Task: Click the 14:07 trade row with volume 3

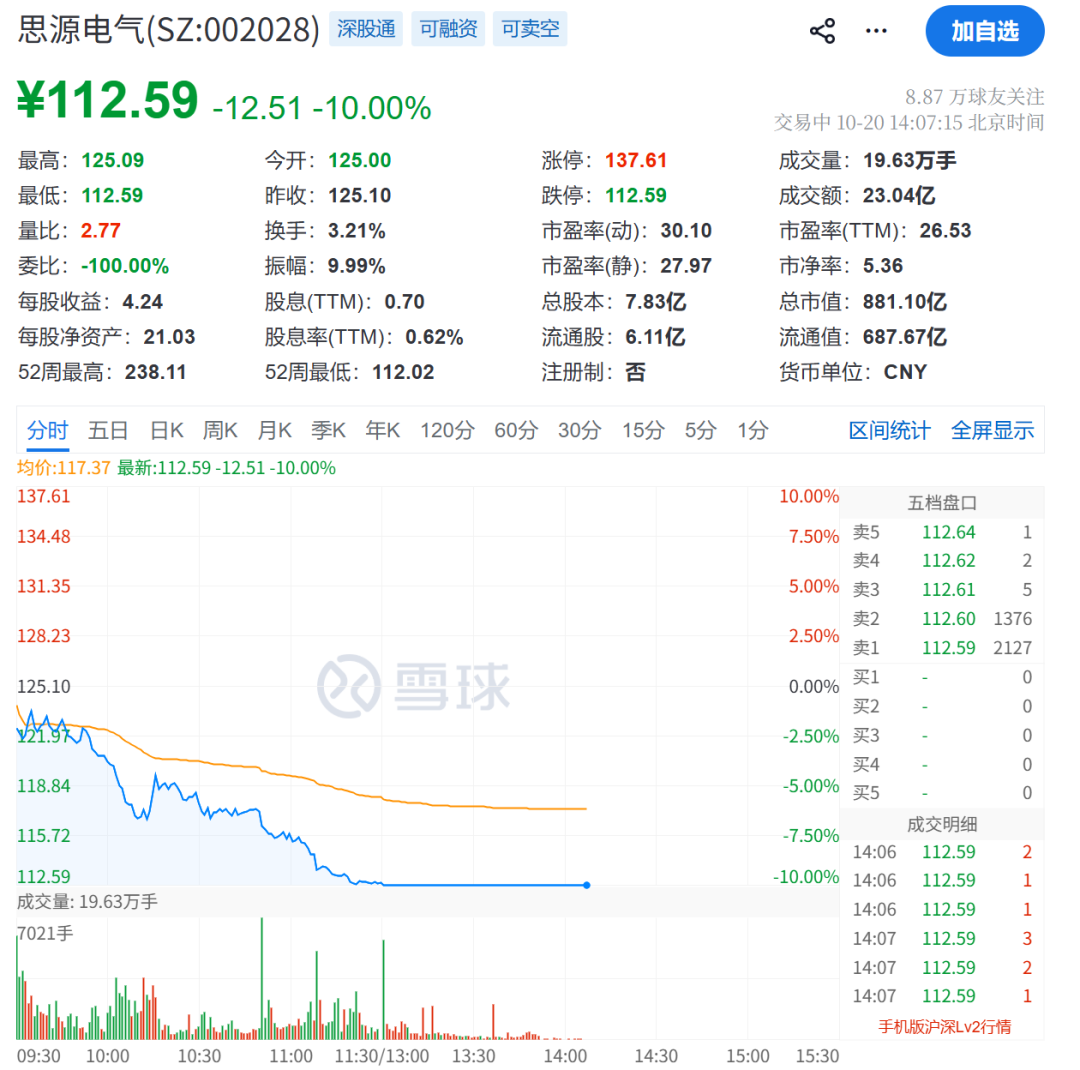Action: coord(942,938)
